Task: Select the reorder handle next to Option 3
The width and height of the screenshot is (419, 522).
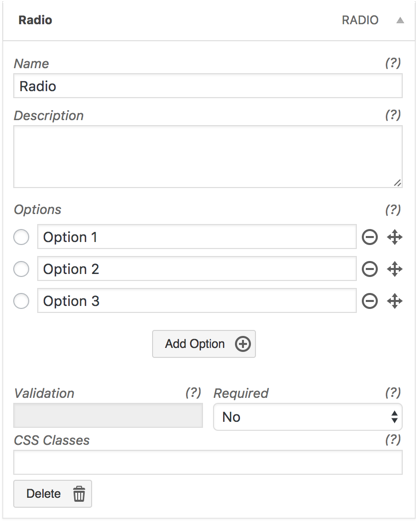Action: (395, 301)
